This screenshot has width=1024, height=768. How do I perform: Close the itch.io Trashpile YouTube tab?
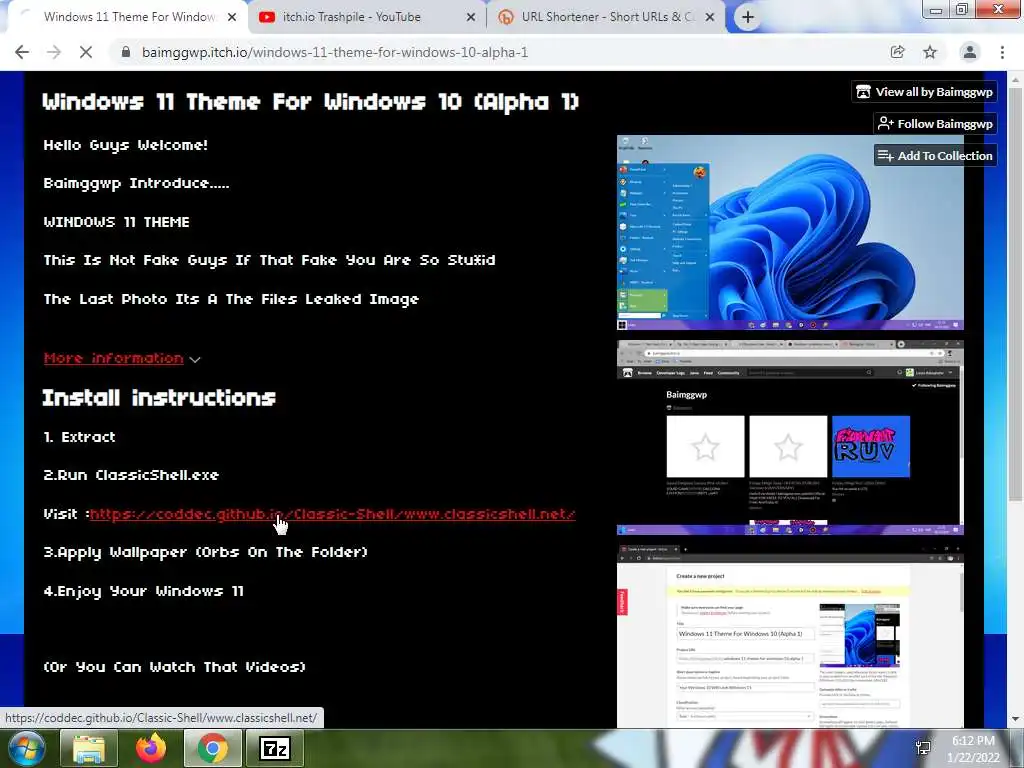471,18
